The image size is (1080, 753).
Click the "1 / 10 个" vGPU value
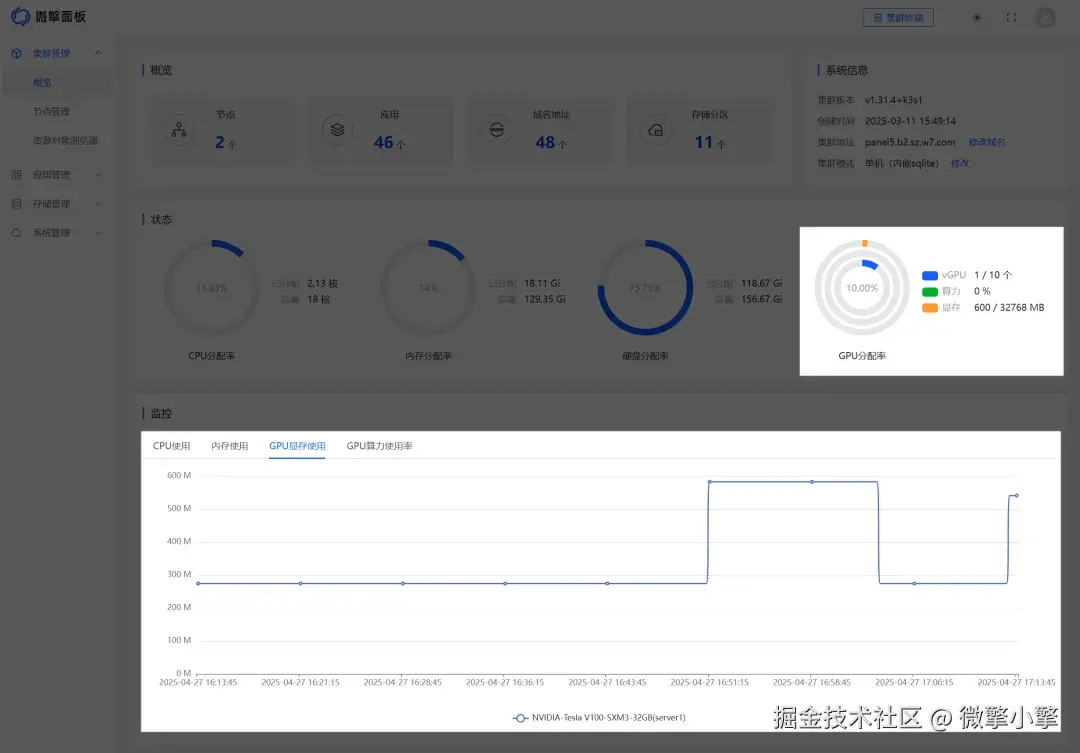[993, 275]
